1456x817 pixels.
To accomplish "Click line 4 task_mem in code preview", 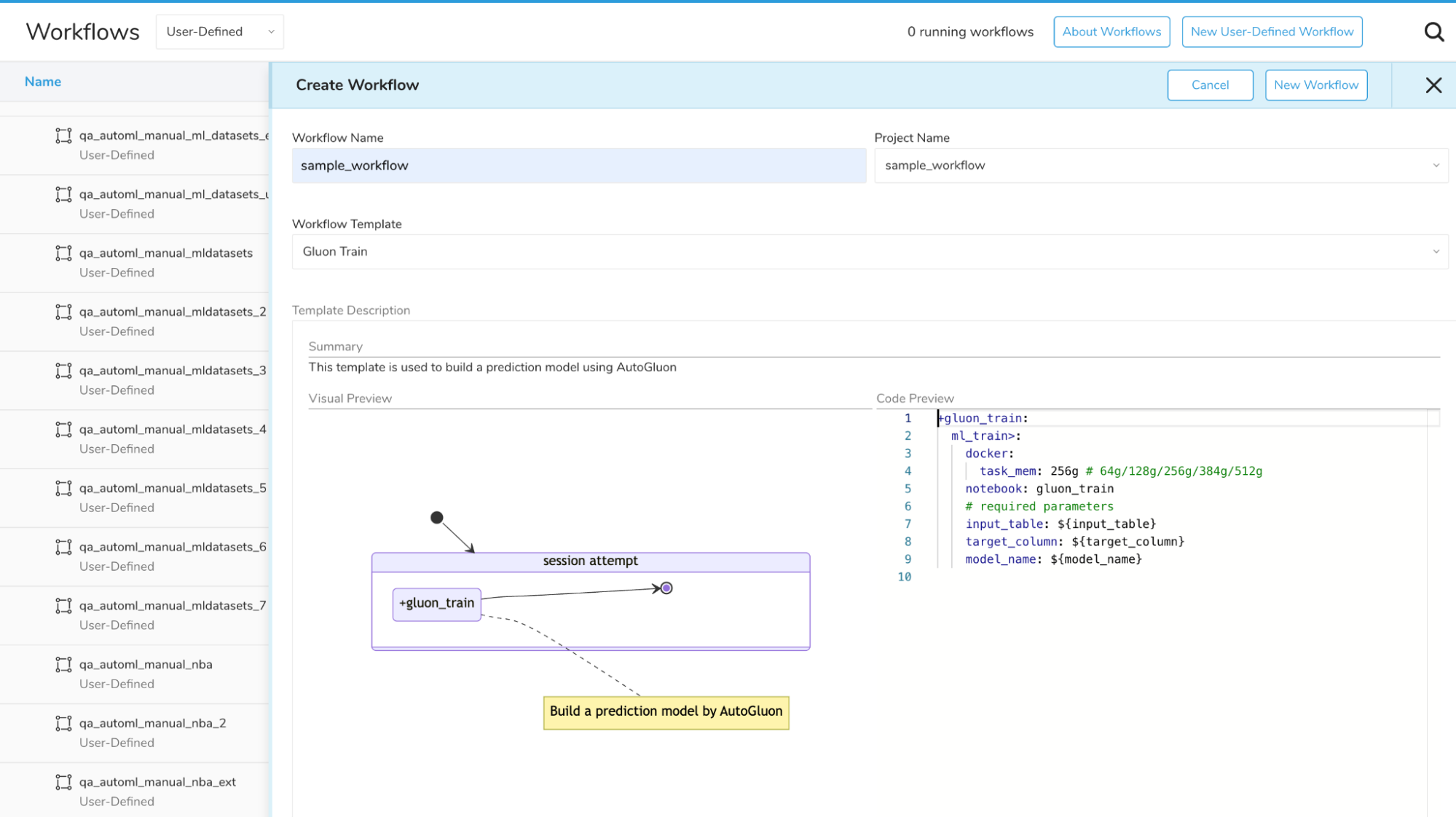I will pyautogui.click(x=1007, y=471).
